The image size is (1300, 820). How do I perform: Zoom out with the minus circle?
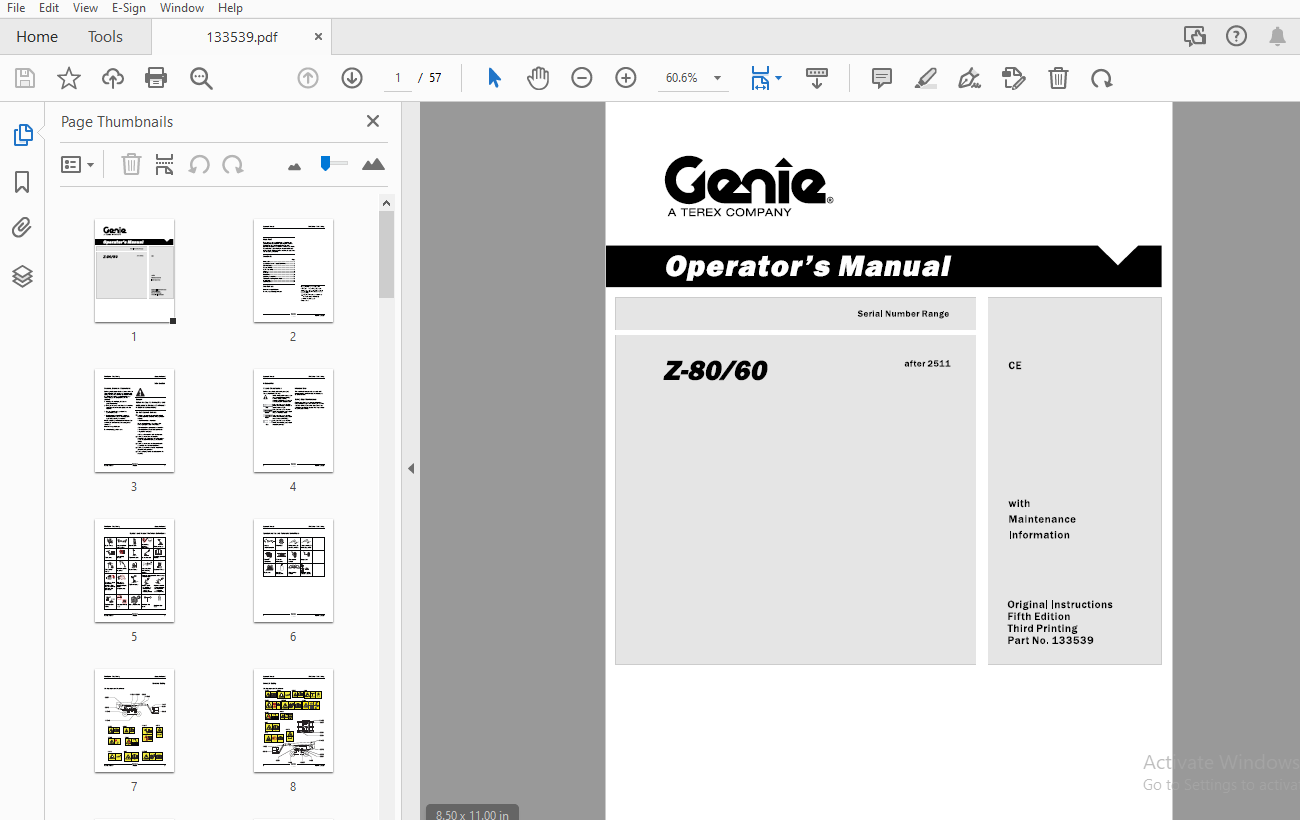coord(582,78)
